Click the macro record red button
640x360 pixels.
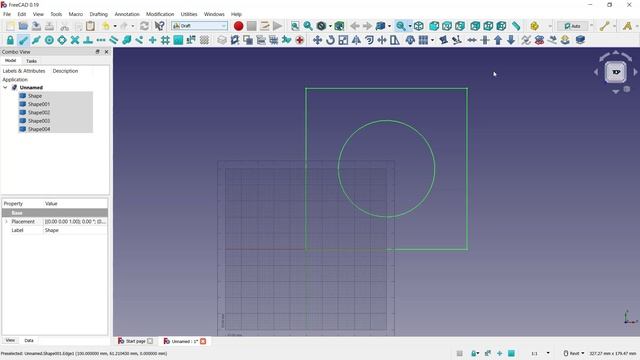[239, 26]
